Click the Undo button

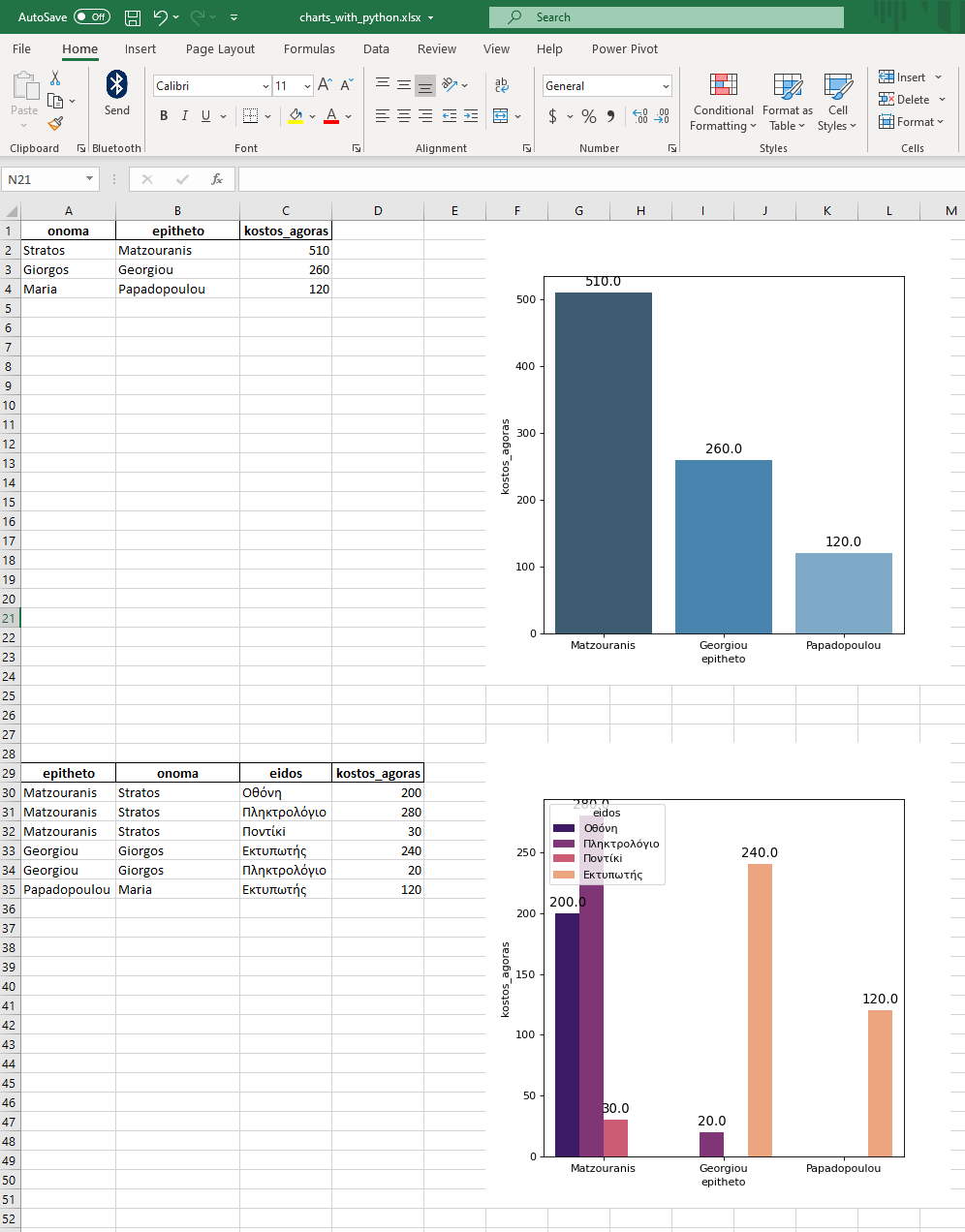pyautogui.click(x=162, y=16)
